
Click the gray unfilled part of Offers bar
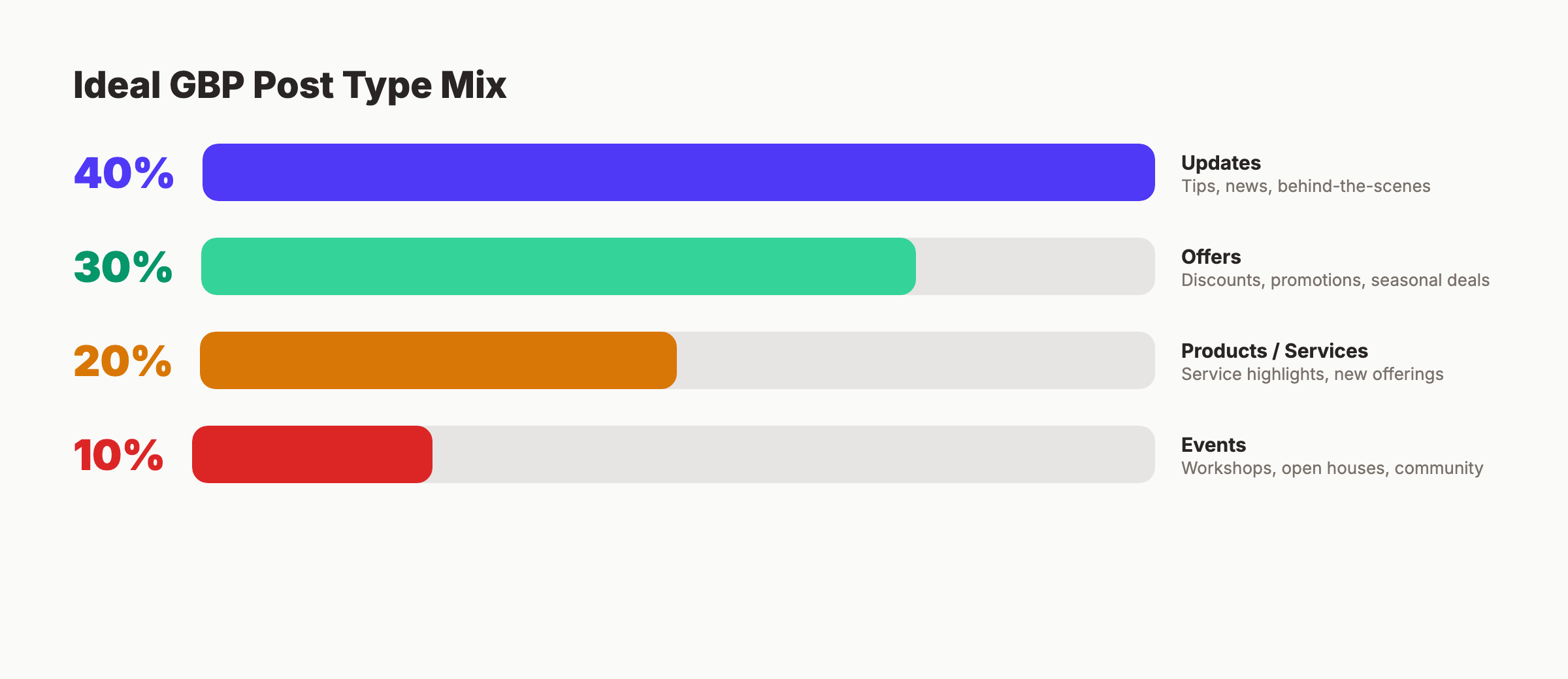pyautogui.click(x=1035, y=266)
